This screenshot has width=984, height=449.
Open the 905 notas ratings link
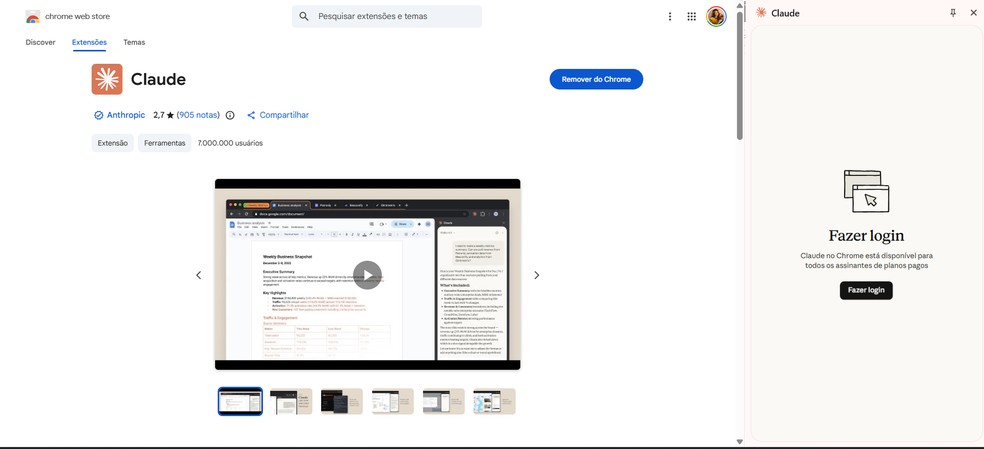click(198, 115)
